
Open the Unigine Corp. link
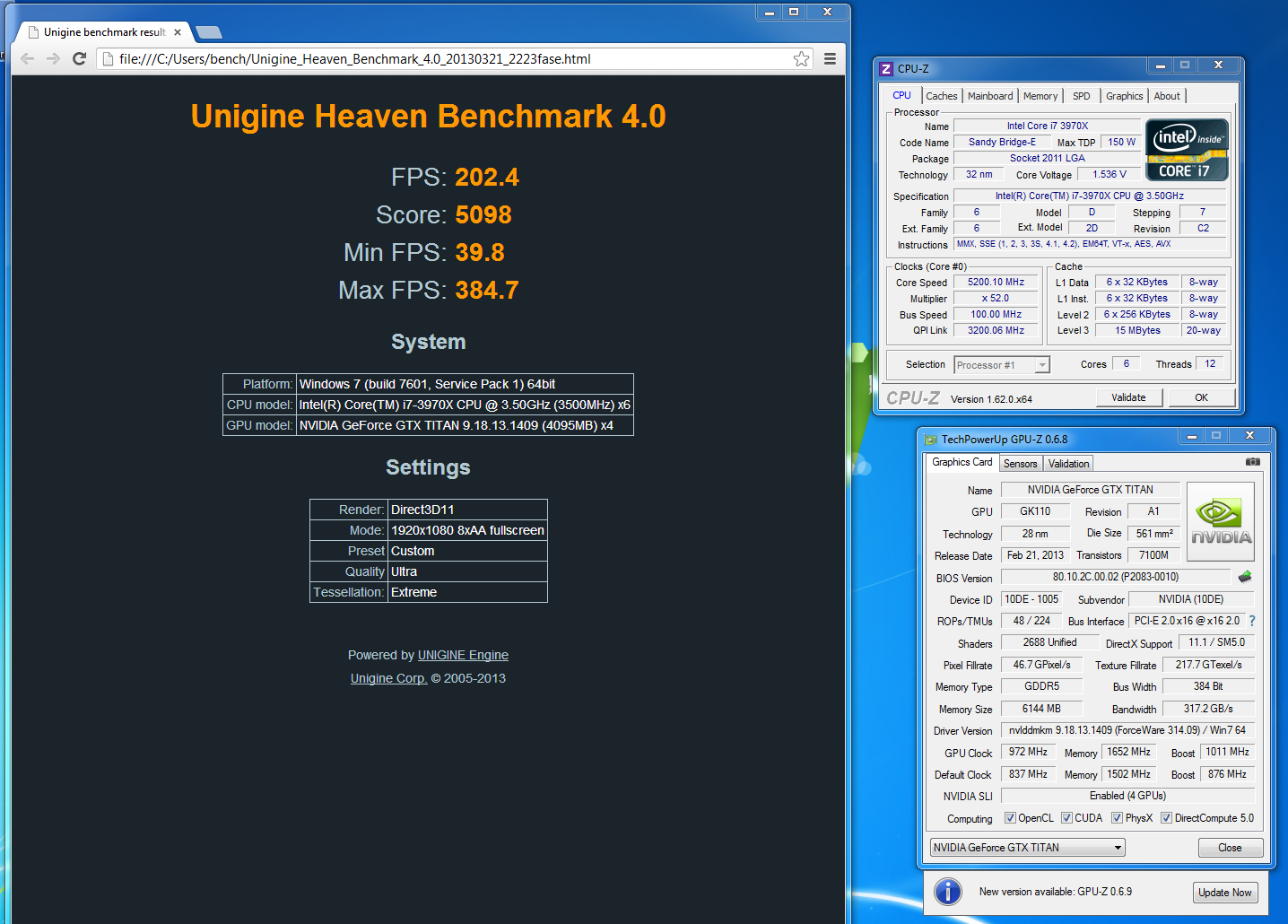point(388,678)
